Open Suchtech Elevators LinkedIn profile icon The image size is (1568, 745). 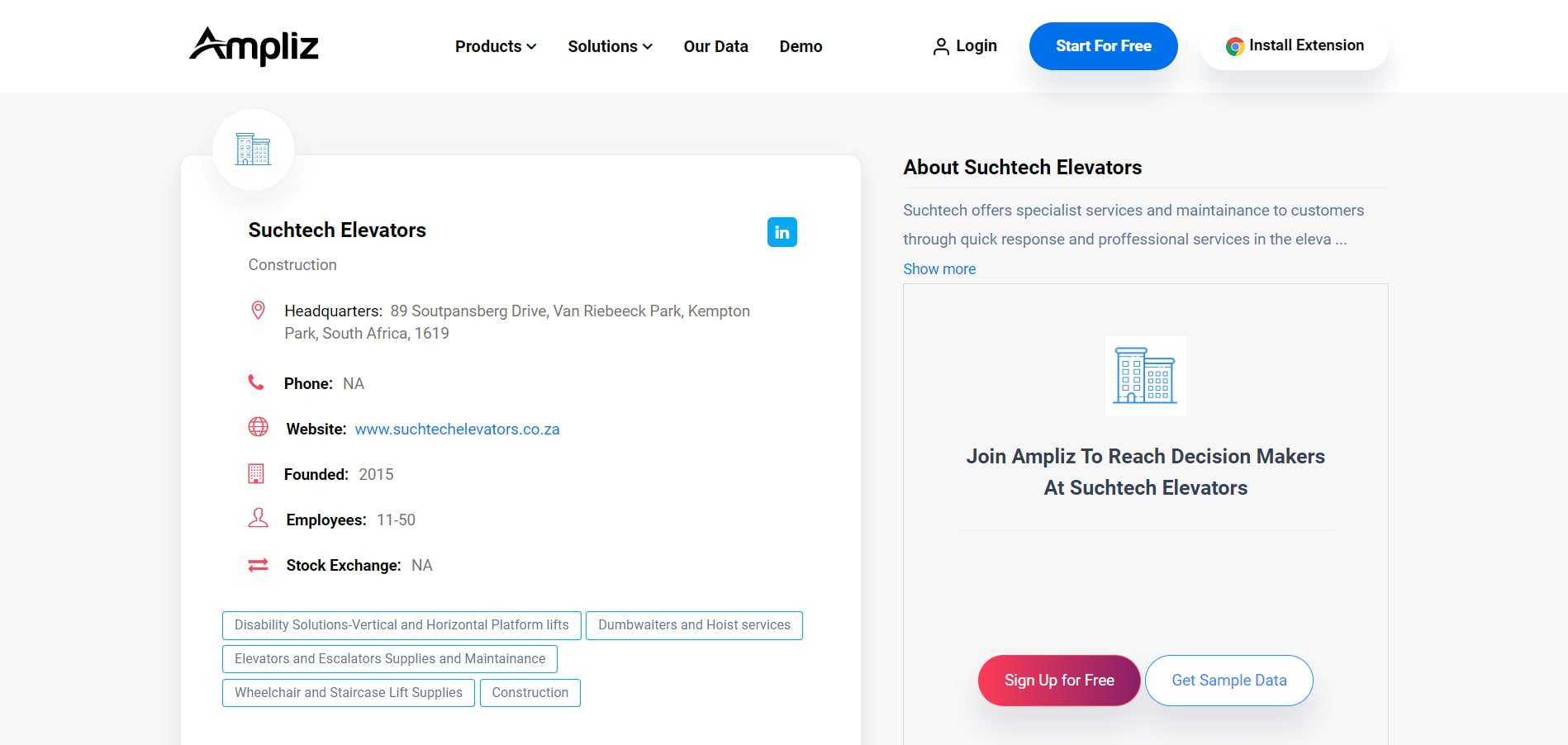781,232
